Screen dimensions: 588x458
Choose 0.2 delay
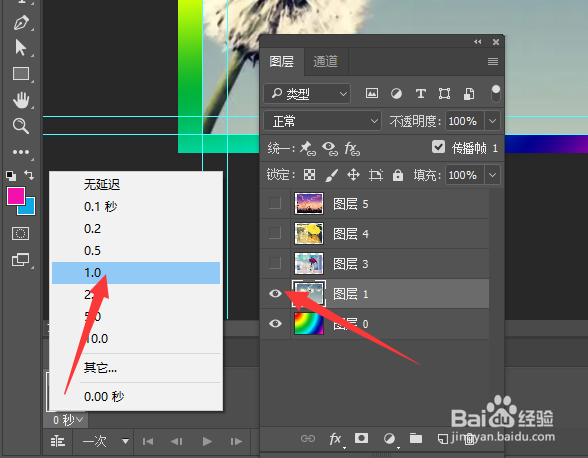coord(136,228)
